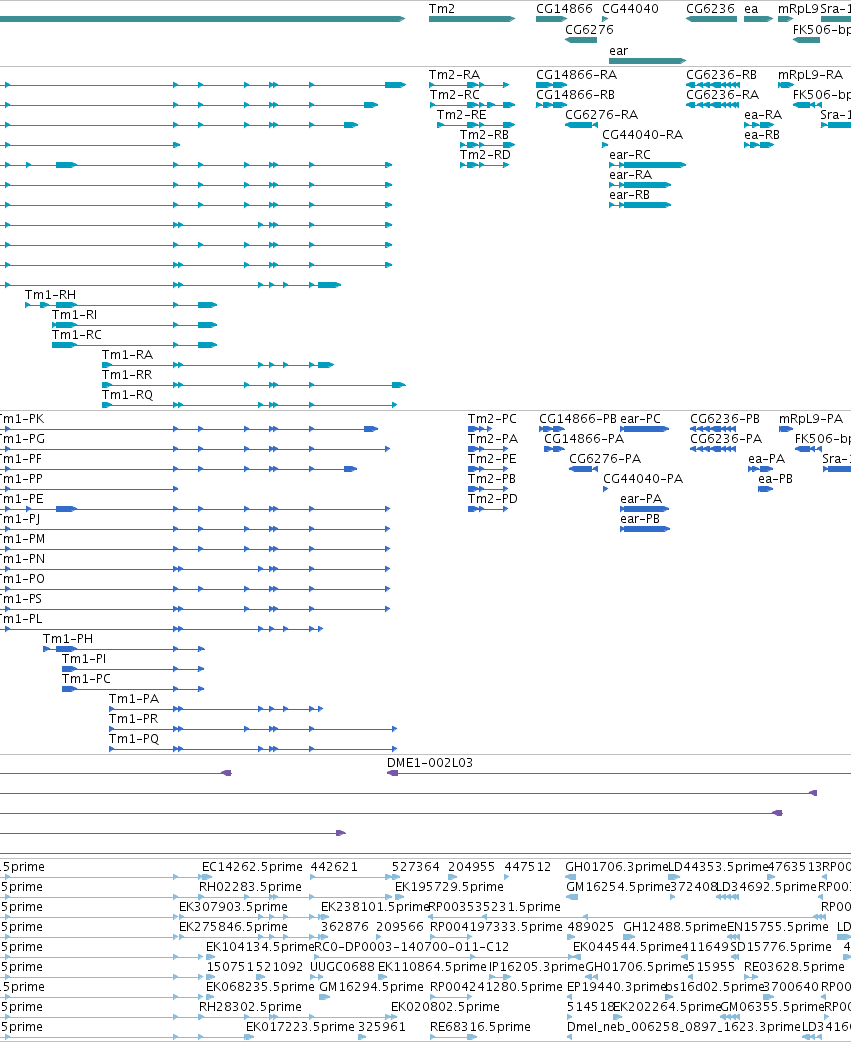Screen dimensions: 851x1042
Task: Select the Tm1-RI transcript label
Action: click(74, 315)
